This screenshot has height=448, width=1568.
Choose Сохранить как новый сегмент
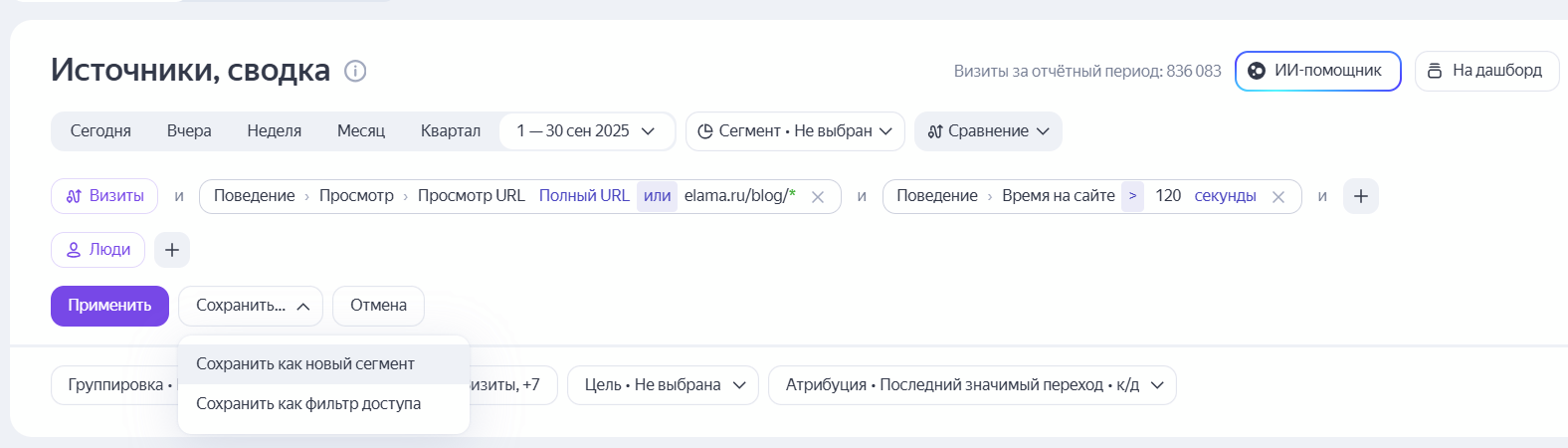(323, 364)
